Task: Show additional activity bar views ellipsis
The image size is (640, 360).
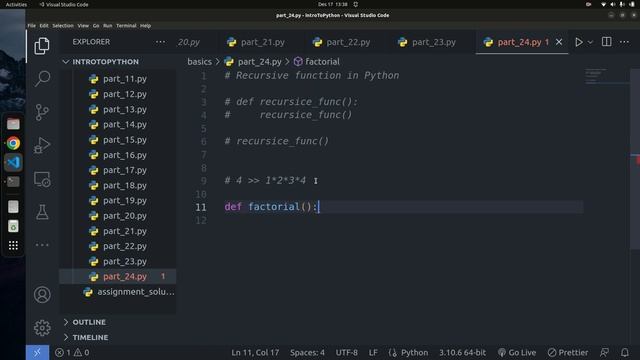Action: click(x=42, y=245)
